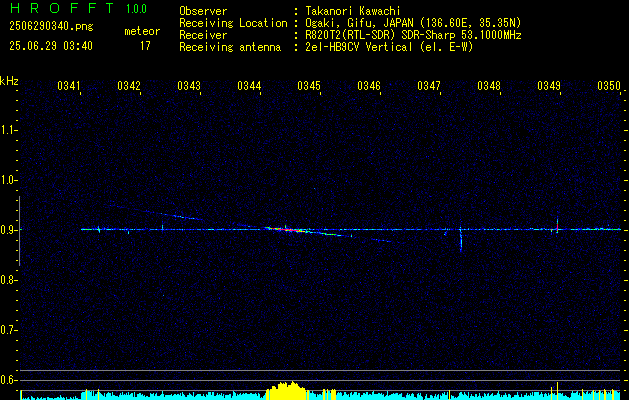Viewport: 629px width, 400px height.
Task: Click the filename 2506290340.png
Action: [x=51, y=26]
